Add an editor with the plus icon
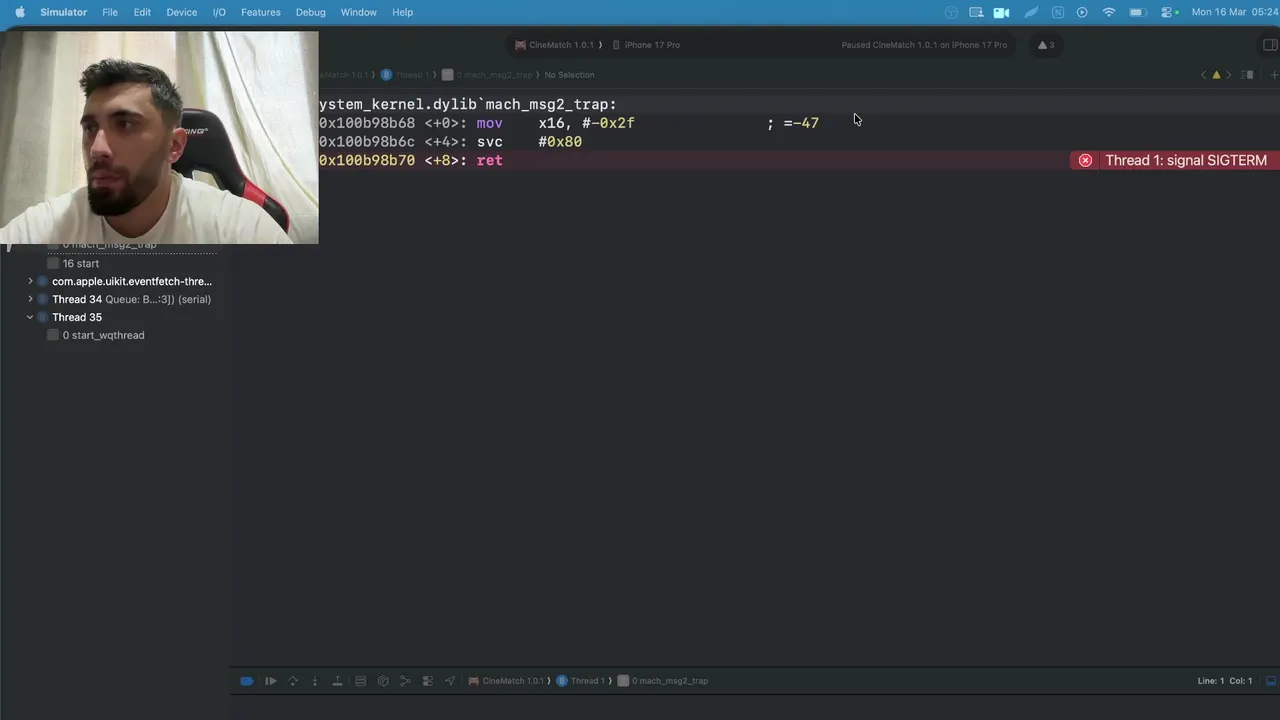The width and height of the screenshot is (1280, 720). [1273, 75]
